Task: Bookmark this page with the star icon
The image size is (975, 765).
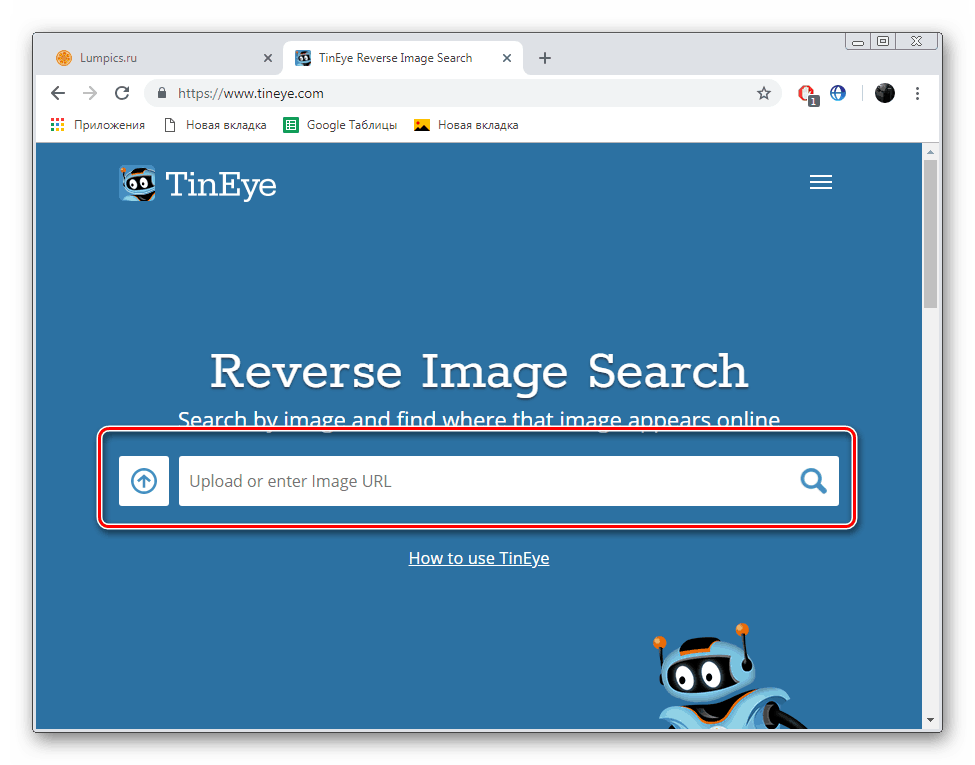Action: click(764, 93)
